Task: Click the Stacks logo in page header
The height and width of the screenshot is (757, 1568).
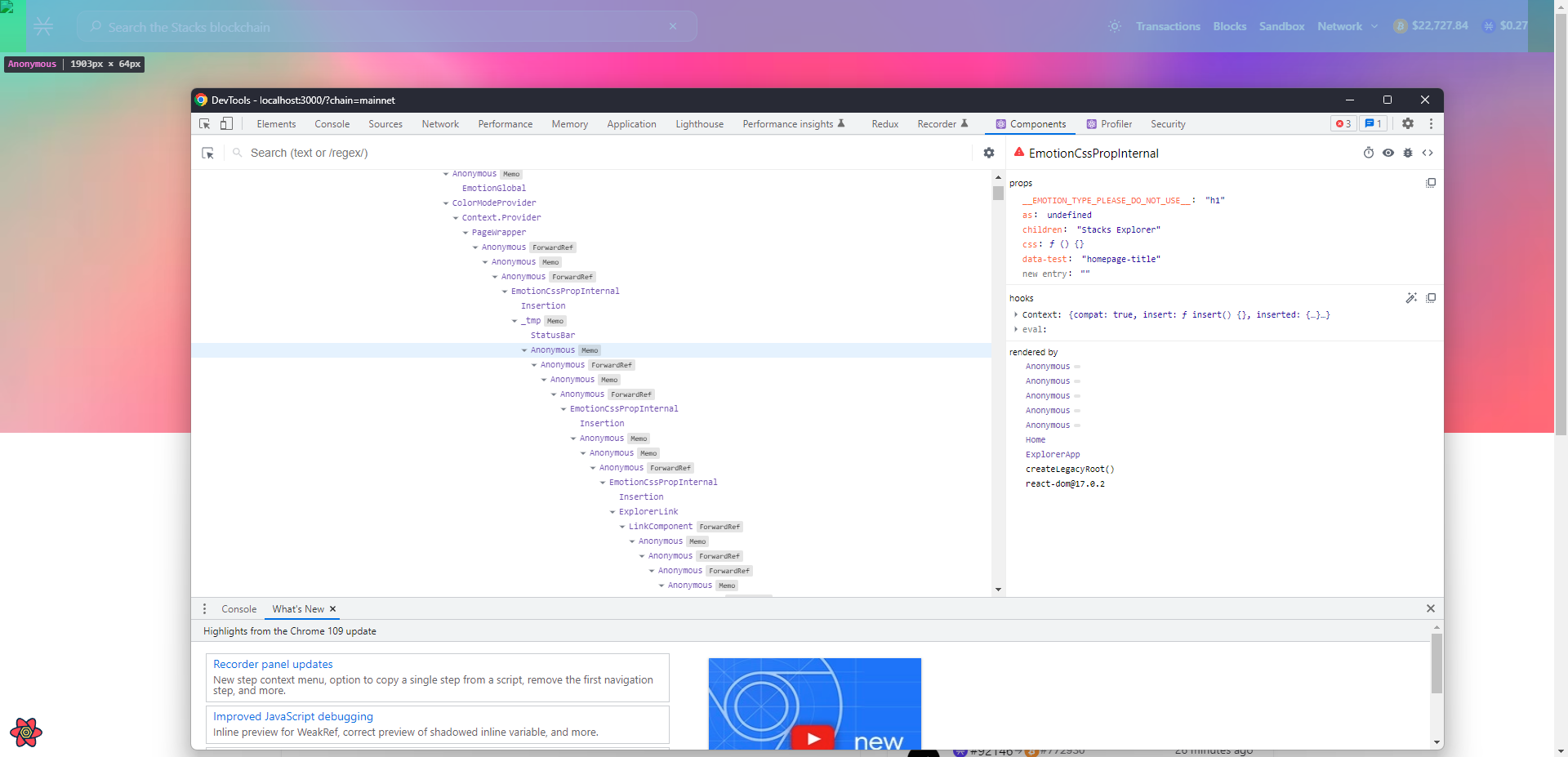Action: (43, 26)
